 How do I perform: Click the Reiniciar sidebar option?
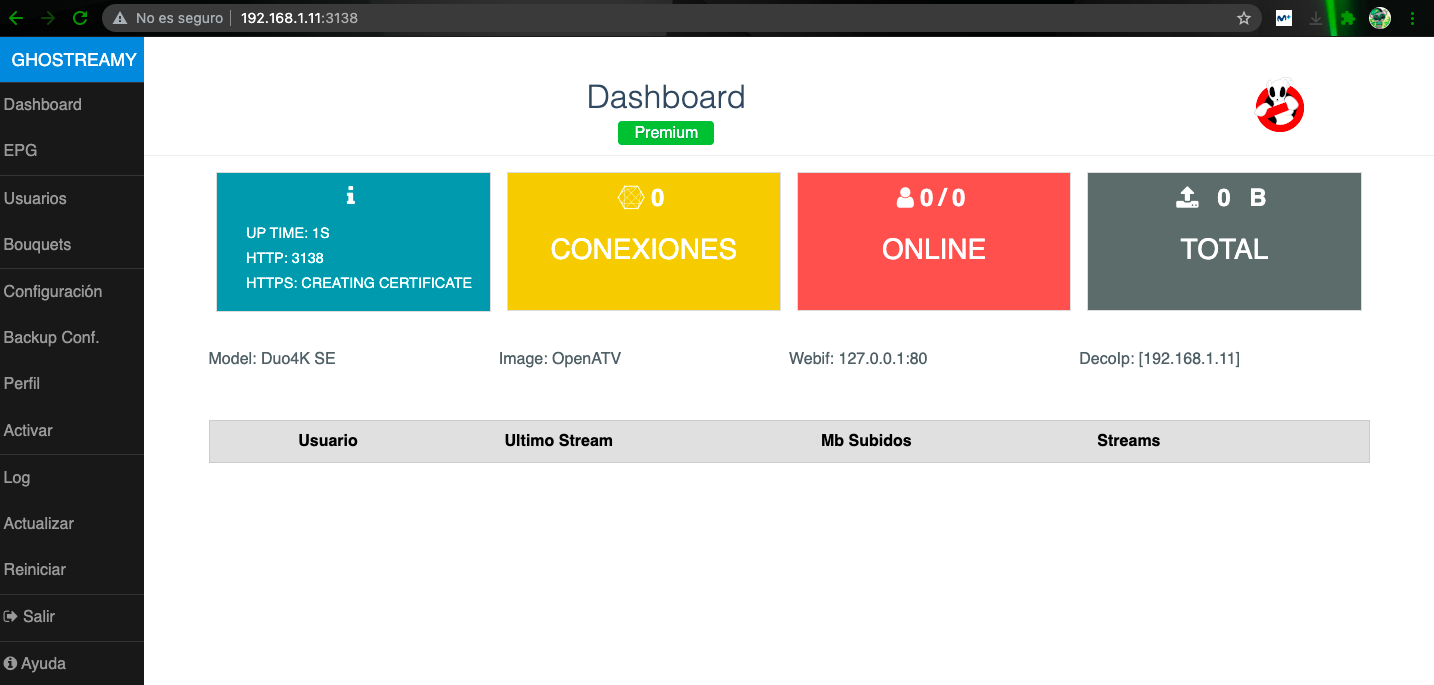tap(35, 569)
